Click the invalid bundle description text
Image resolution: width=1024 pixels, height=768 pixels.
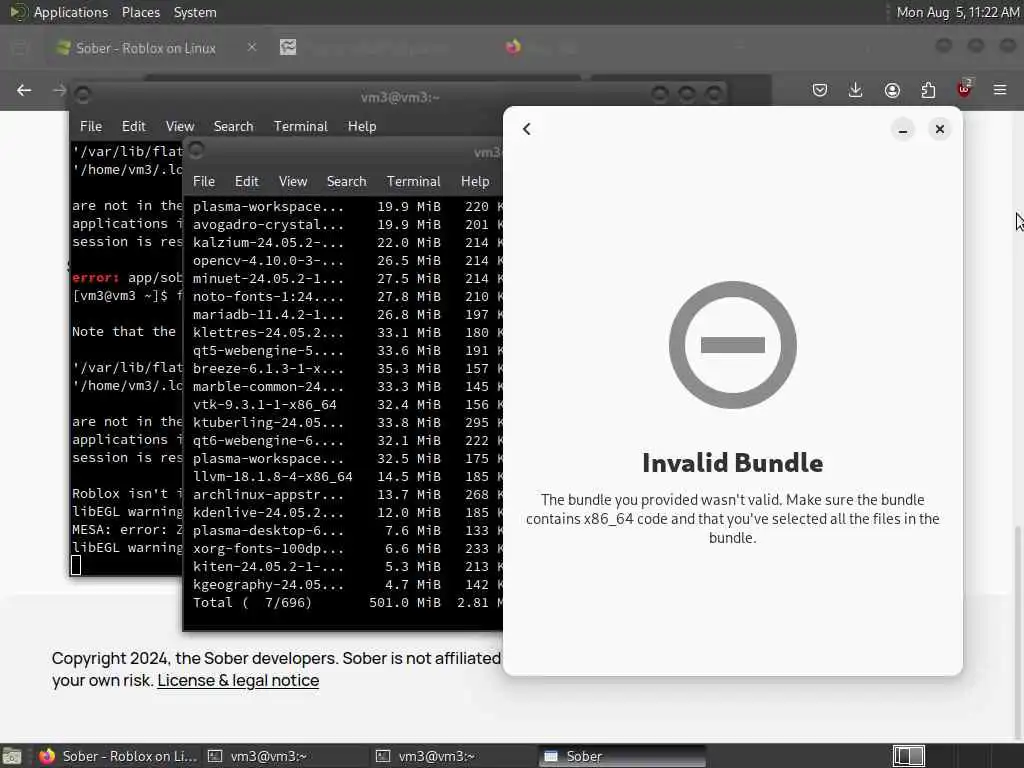point(732,519)
